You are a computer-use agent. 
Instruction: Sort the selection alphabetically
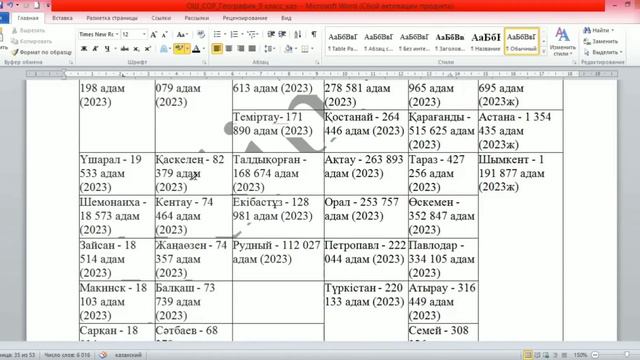click(298, 34)
